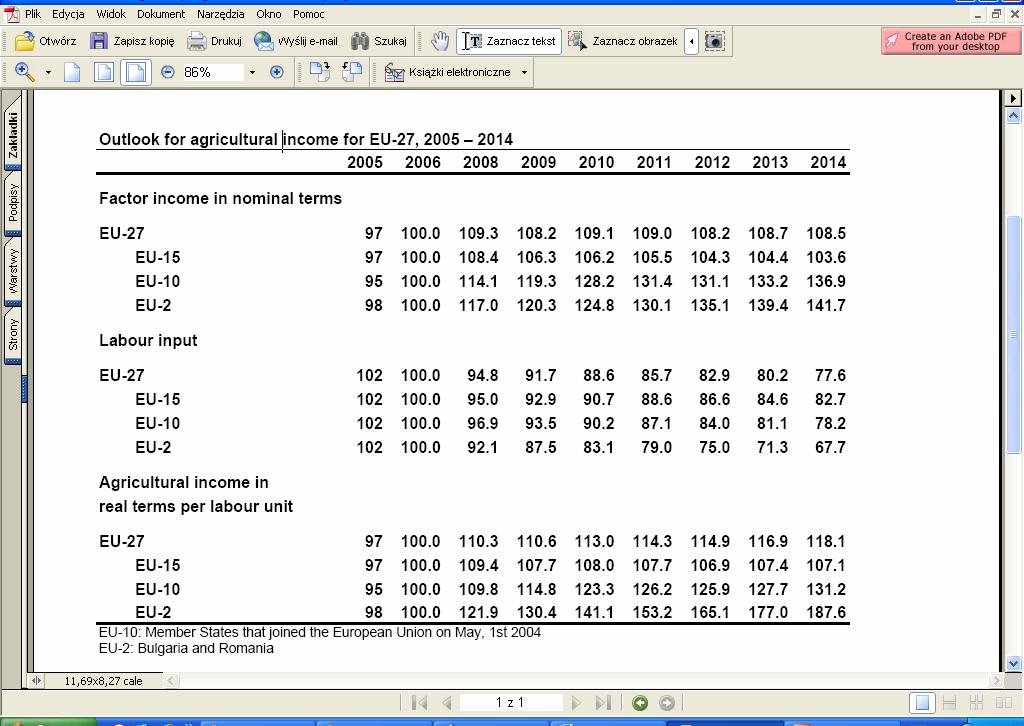The image size is (1024, 726).
Task: Open the Strony side tab
Action: [12, 334]
